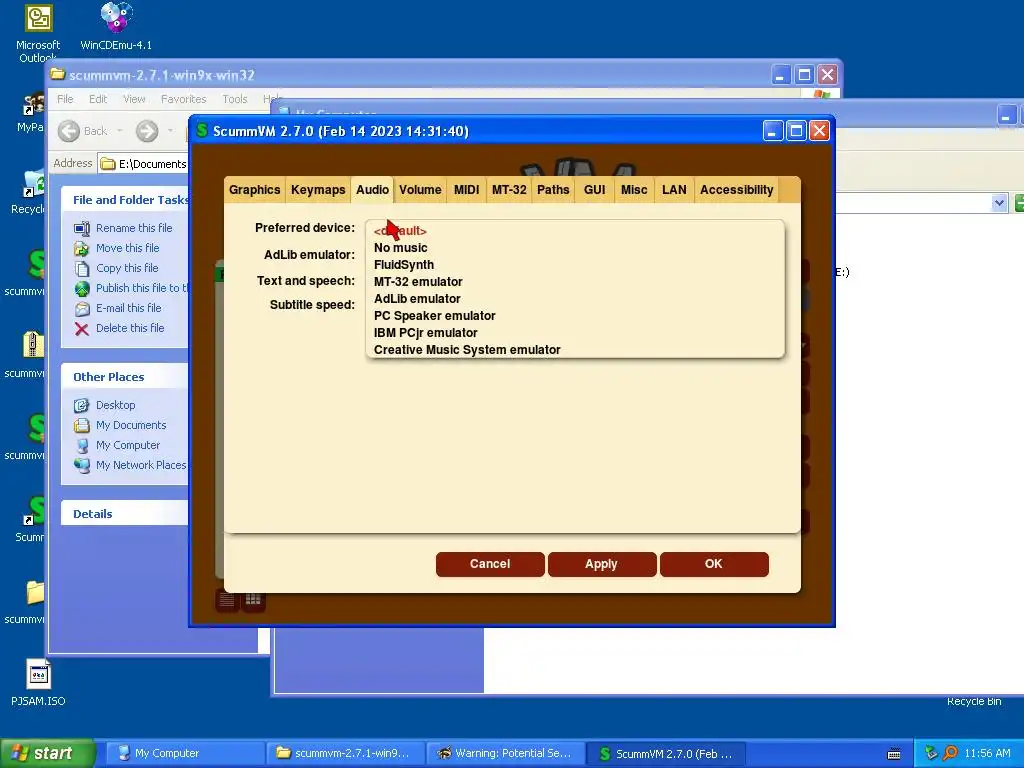
Task: Click Publish this file to the Web
Action: click(x=142, y=288)
